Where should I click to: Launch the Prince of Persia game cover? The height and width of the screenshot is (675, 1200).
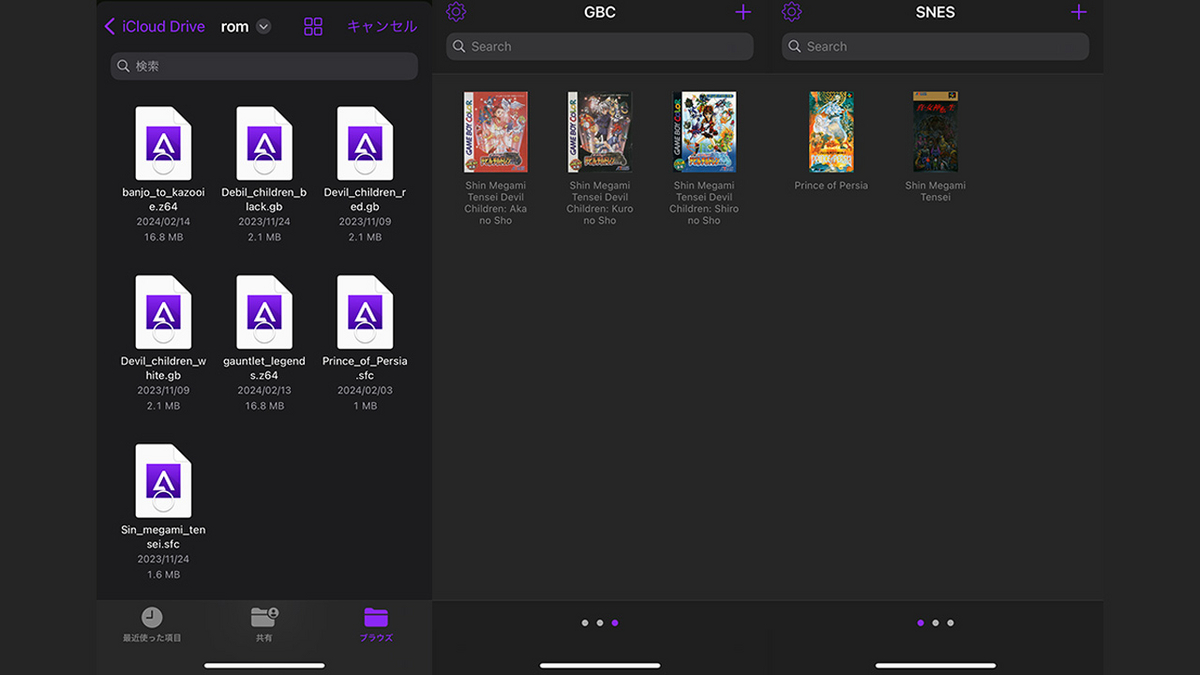click(831, 132)
